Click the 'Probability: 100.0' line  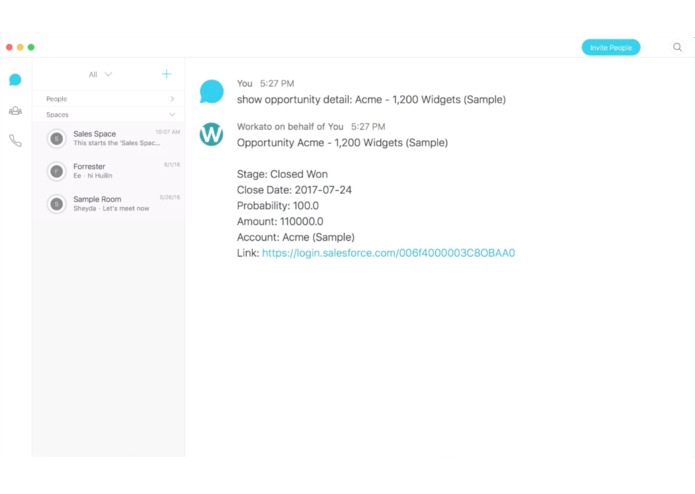click(x=278, y=206)
